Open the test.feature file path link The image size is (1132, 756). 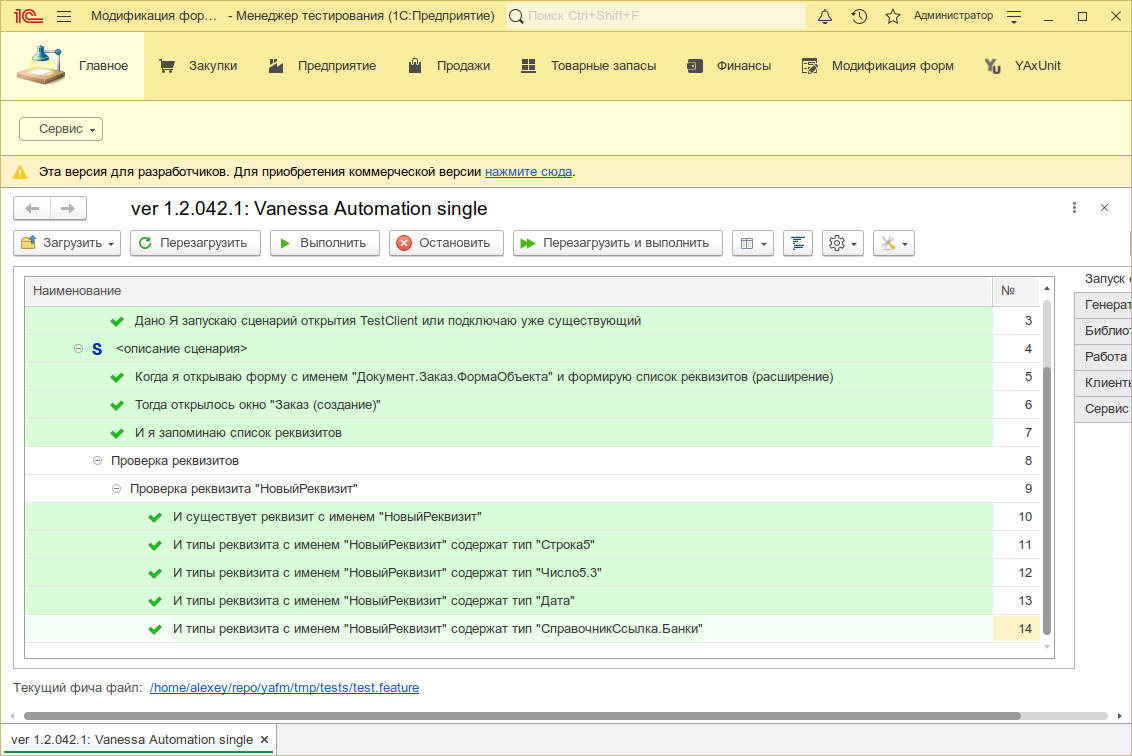tap(284, 687)
